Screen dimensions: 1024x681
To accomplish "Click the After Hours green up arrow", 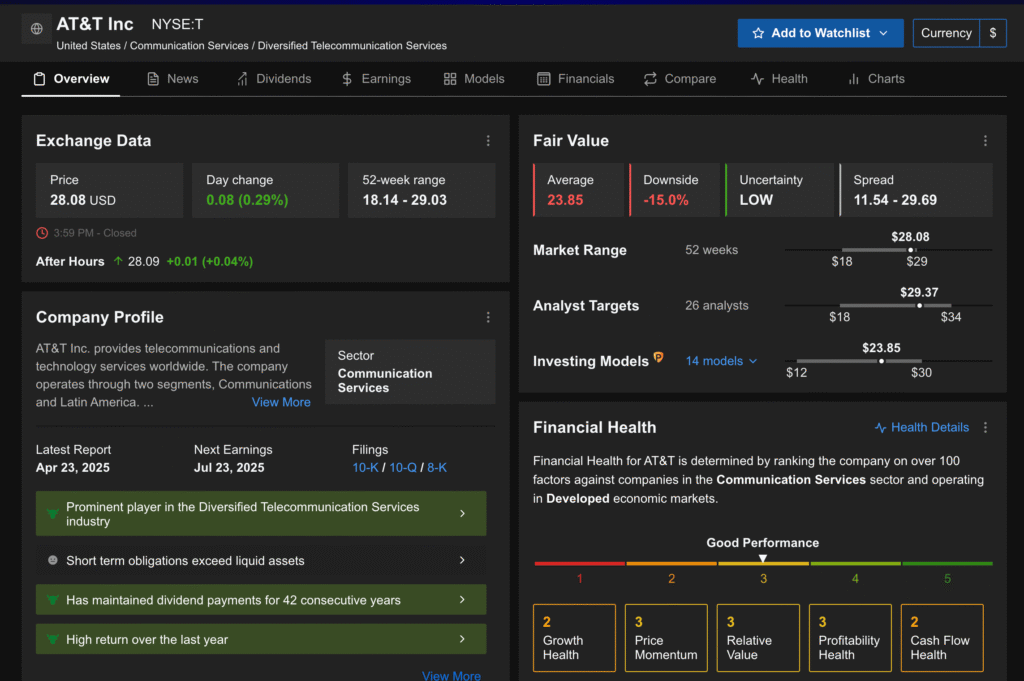I will pyautogui.click(x=118, y=261).
